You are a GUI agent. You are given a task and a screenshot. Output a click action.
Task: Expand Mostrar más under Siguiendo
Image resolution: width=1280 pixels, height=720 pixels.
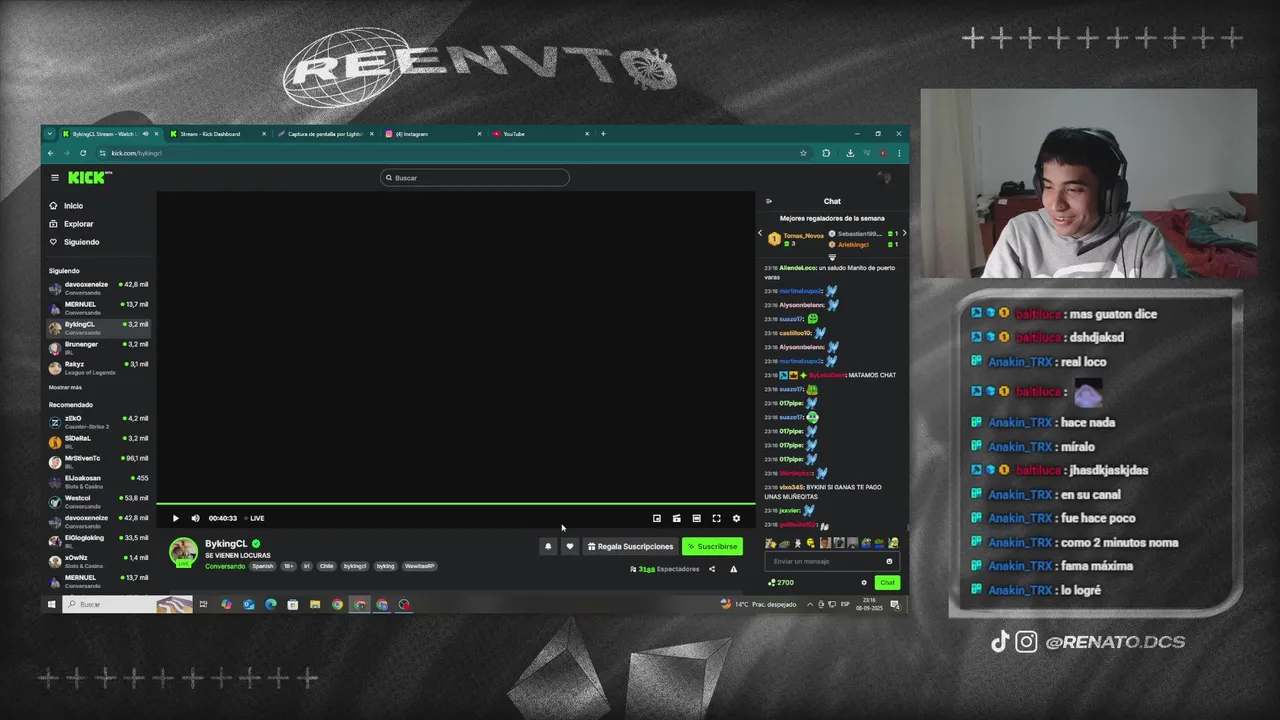tap(65, 387)
